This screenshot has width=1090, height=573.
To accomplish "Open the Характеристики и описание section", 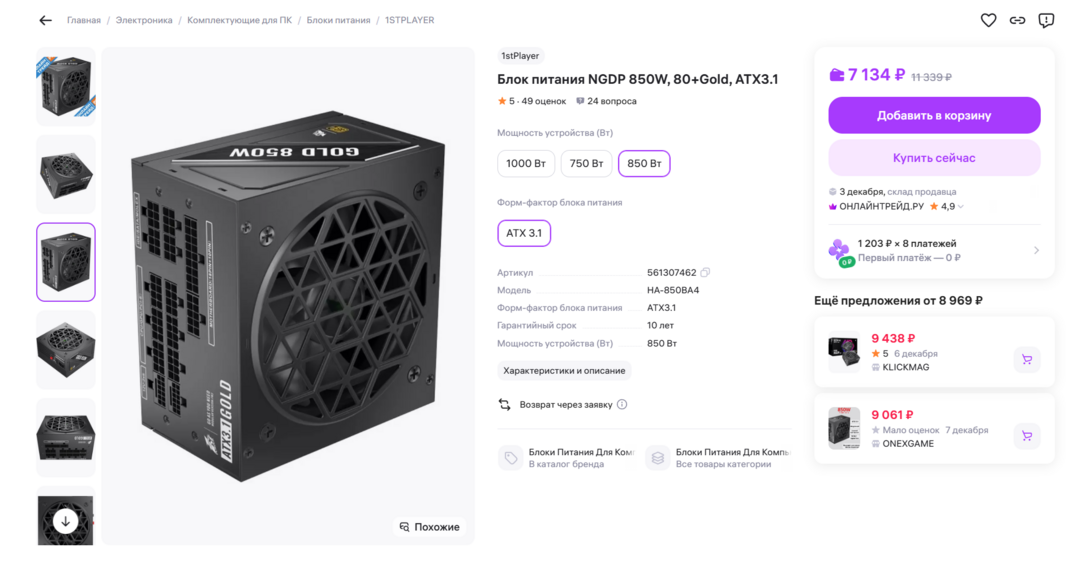I will 564,371.
